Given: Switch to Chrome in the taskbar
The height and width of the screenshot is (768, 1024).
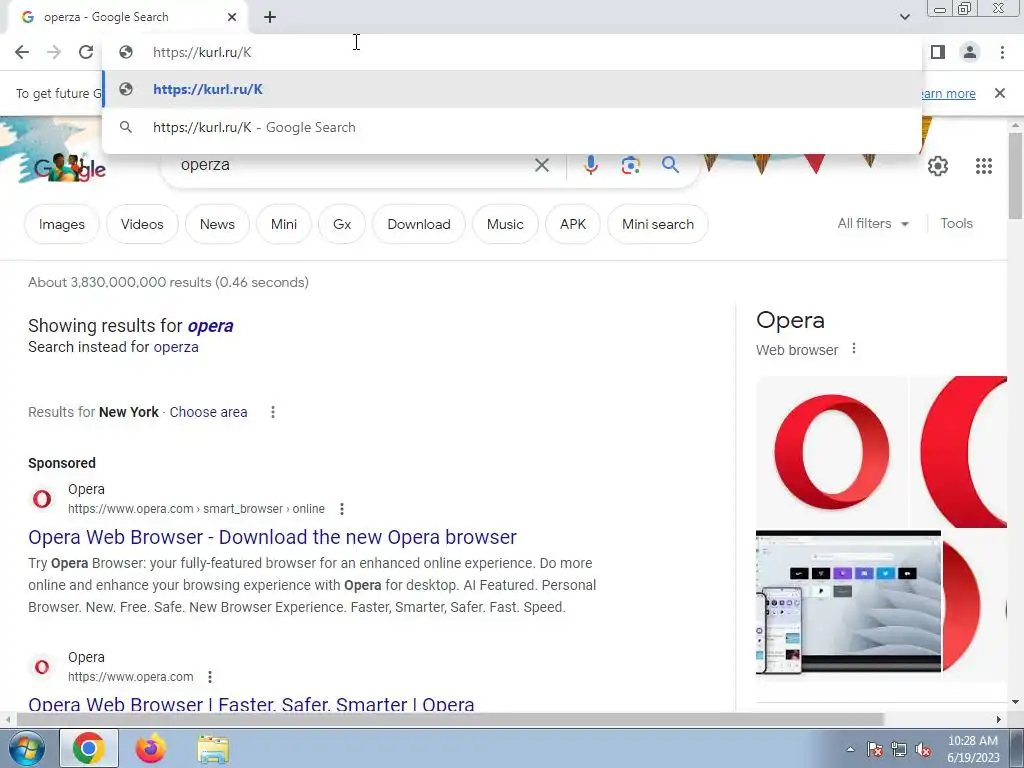Looking at the screenshot, I should click(89, 748).
